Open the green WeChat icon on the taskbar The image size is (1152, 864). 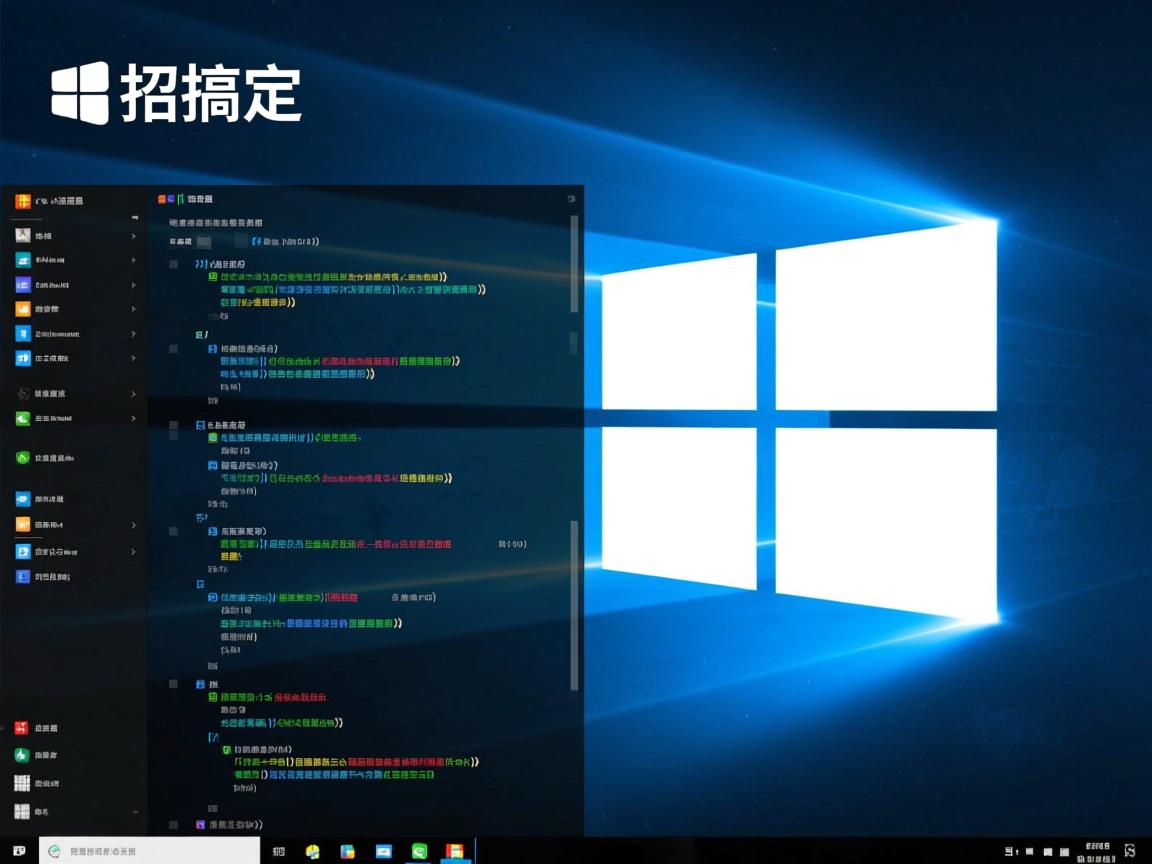(x=419, y=852)
